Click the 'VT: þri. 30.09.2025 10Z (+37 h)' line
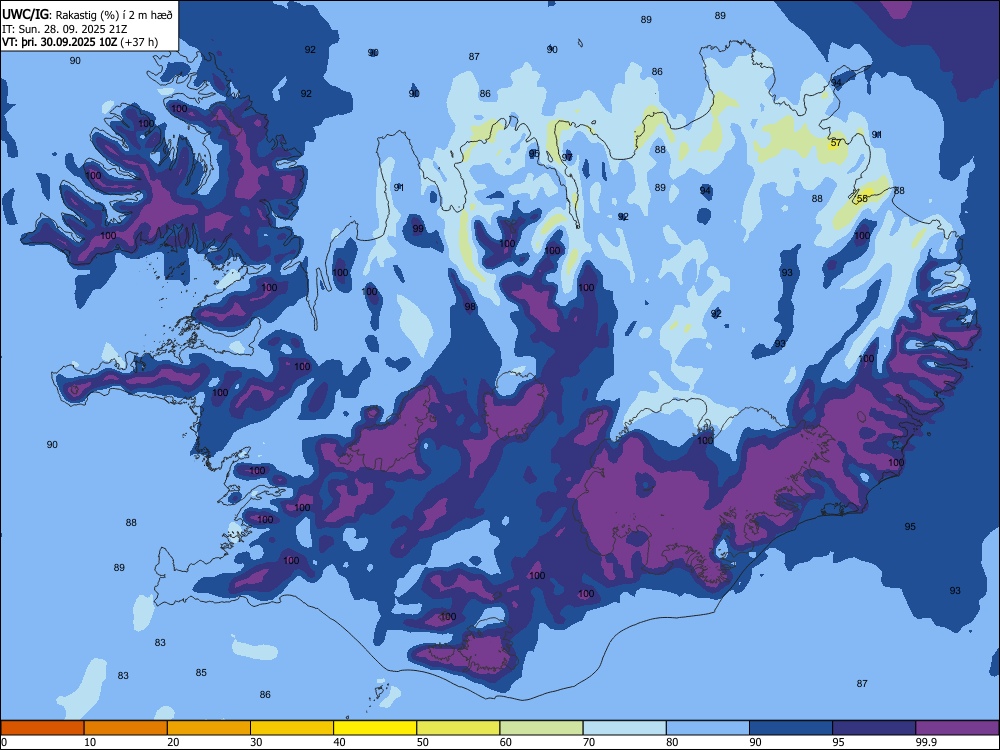This screenshot has height=750, width=1000. [80, 42]
